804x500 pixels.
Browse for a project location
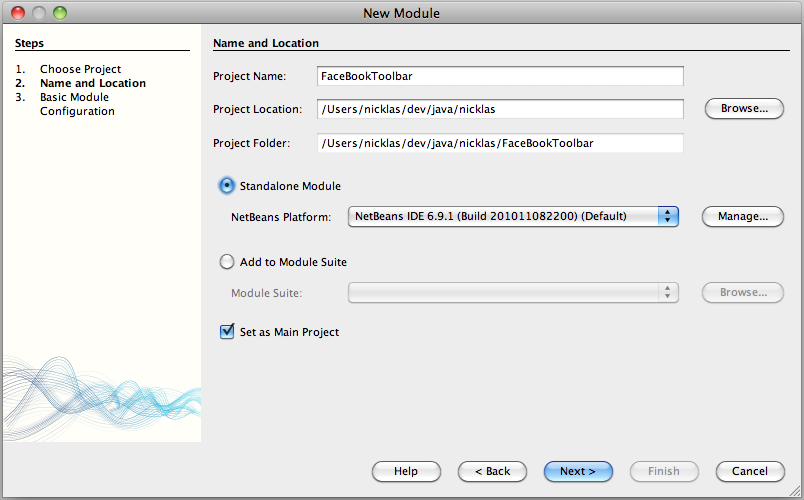tap(744, 108)
